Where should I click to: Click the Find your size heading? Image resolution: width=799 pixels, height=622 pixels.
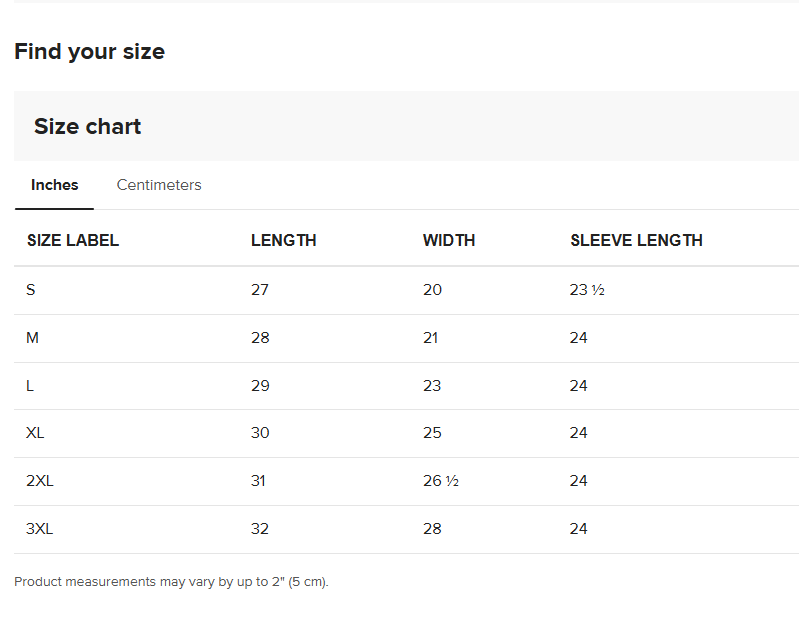(x=90, y=52)
